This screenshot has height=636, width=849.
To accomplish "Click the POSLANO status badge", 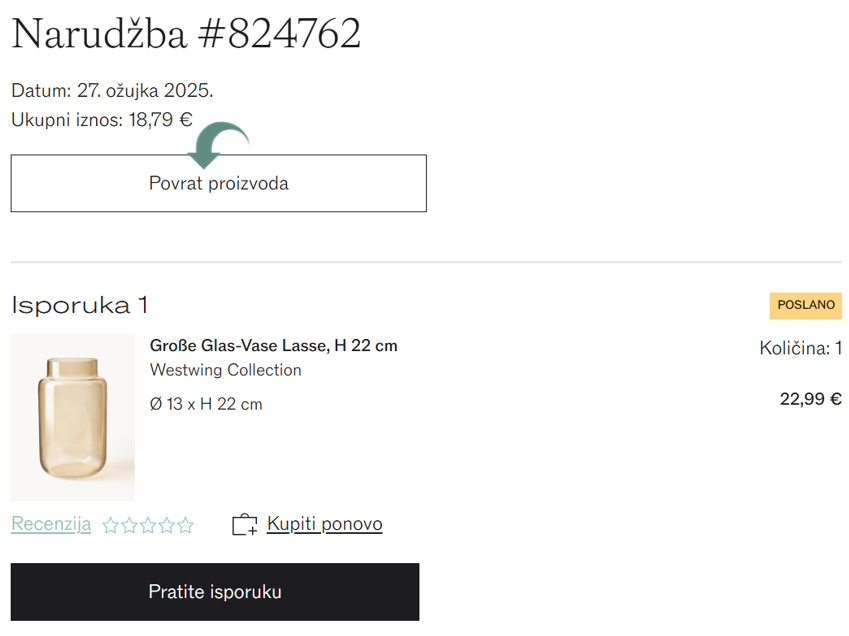I will (806, 305).
